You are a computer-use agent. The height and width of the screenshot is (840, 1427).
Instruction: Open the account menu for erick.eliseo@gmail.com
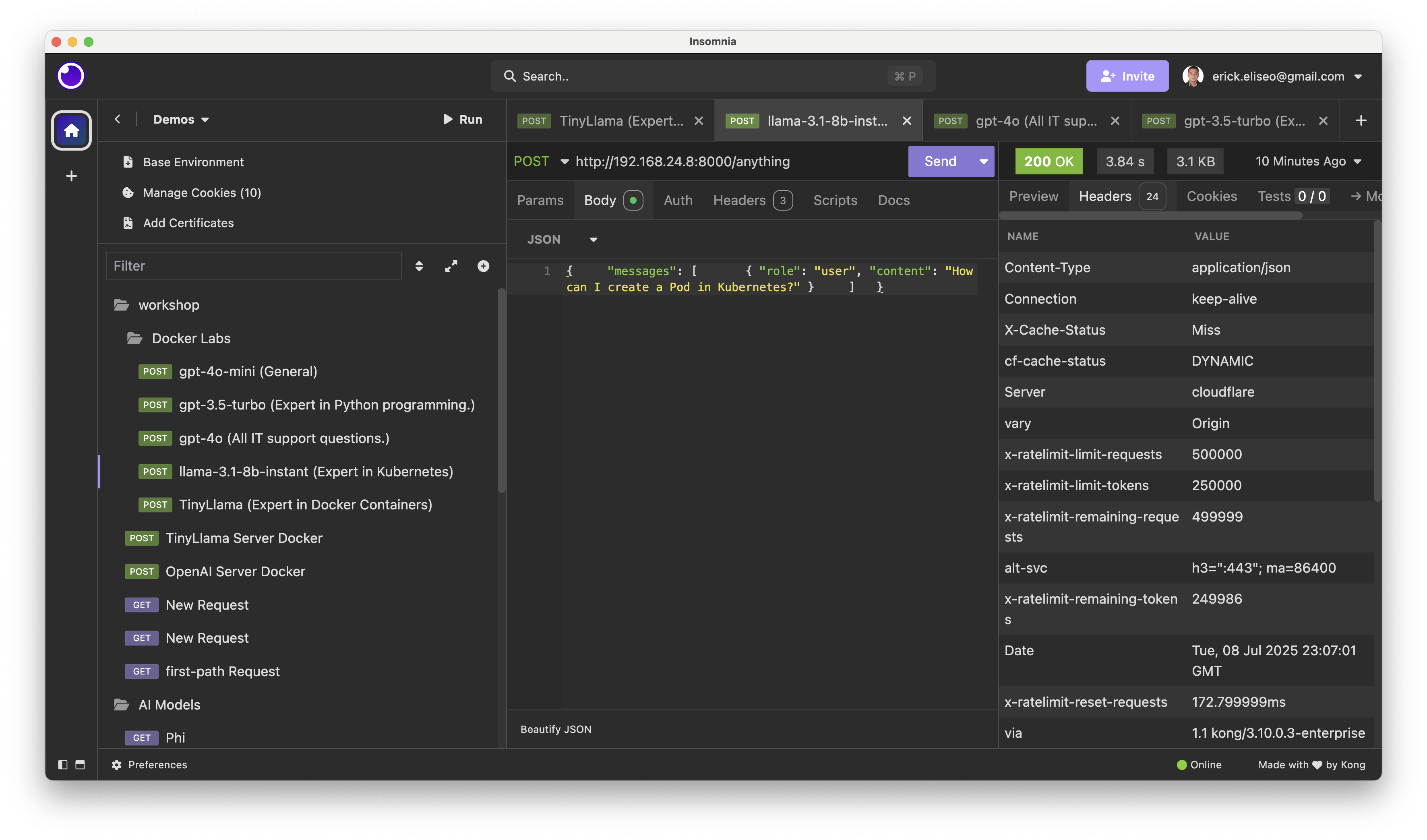pyautogui.click(x=1272, y=76)
